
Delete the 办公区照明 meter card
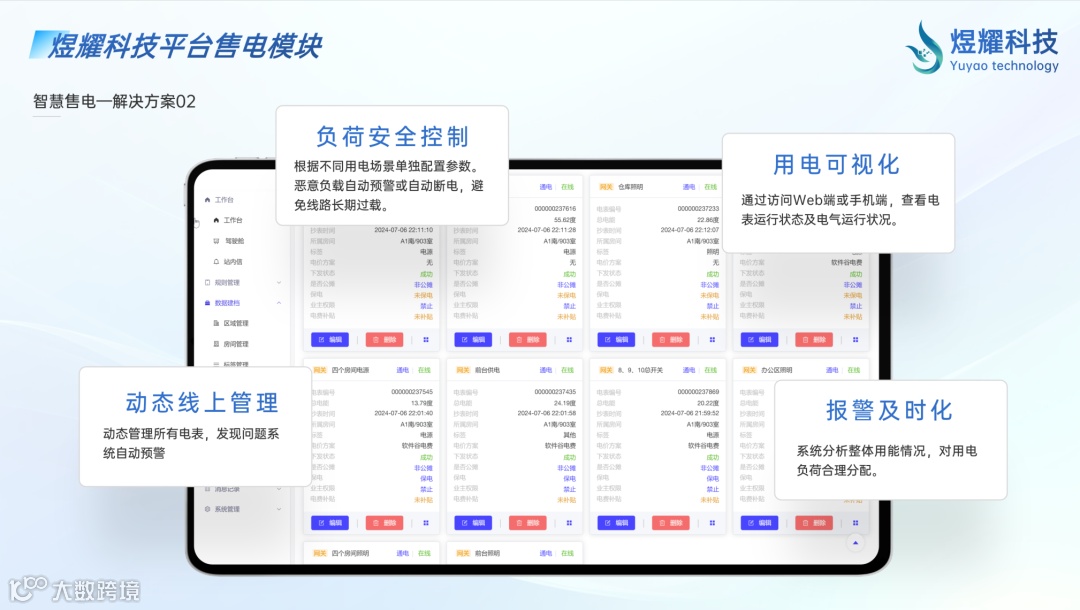[x=814, y=523]
